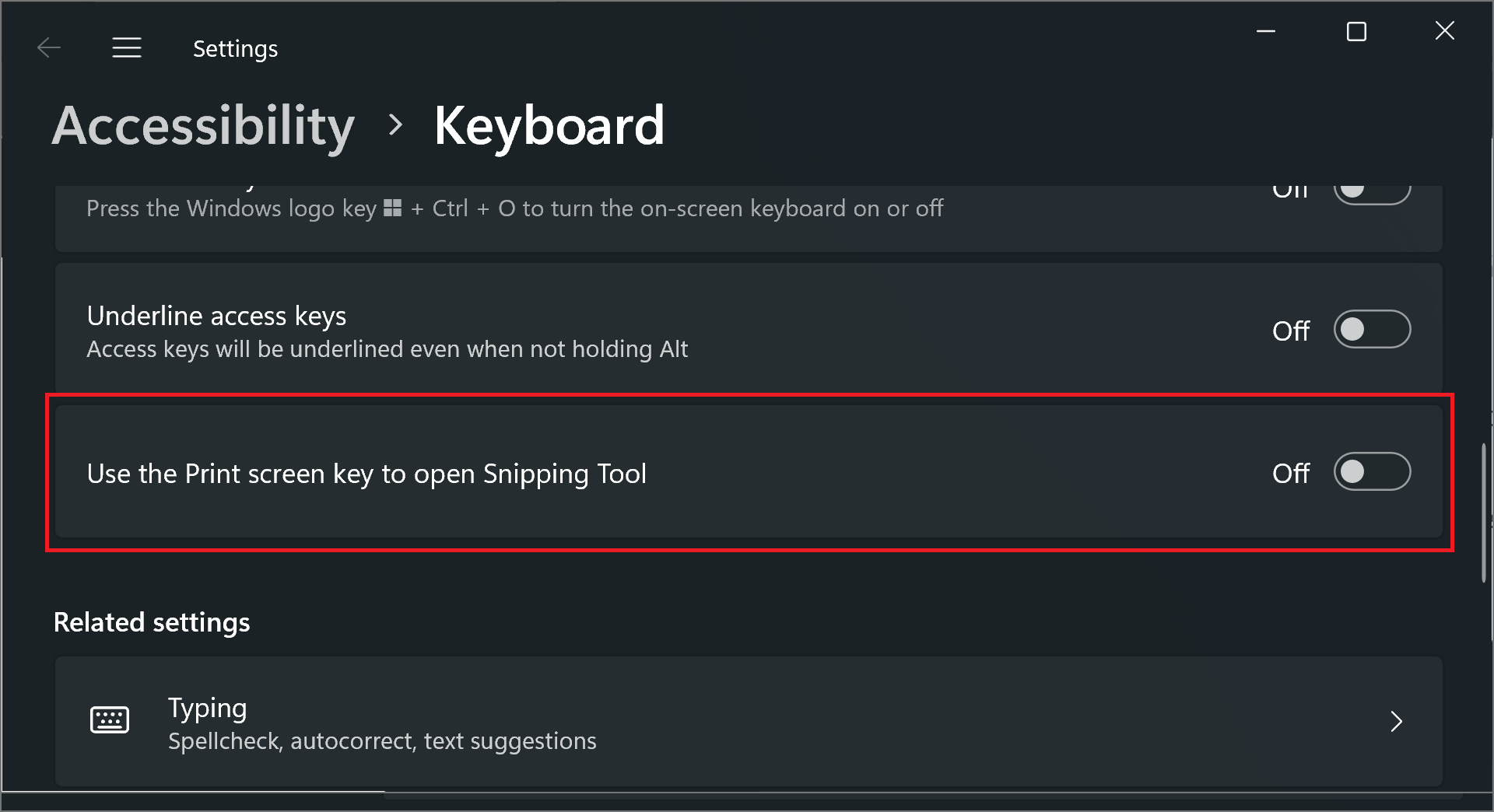Click the Related settings heading
This screenshot has height=812, width=1494.
click(x=151, y=621)
